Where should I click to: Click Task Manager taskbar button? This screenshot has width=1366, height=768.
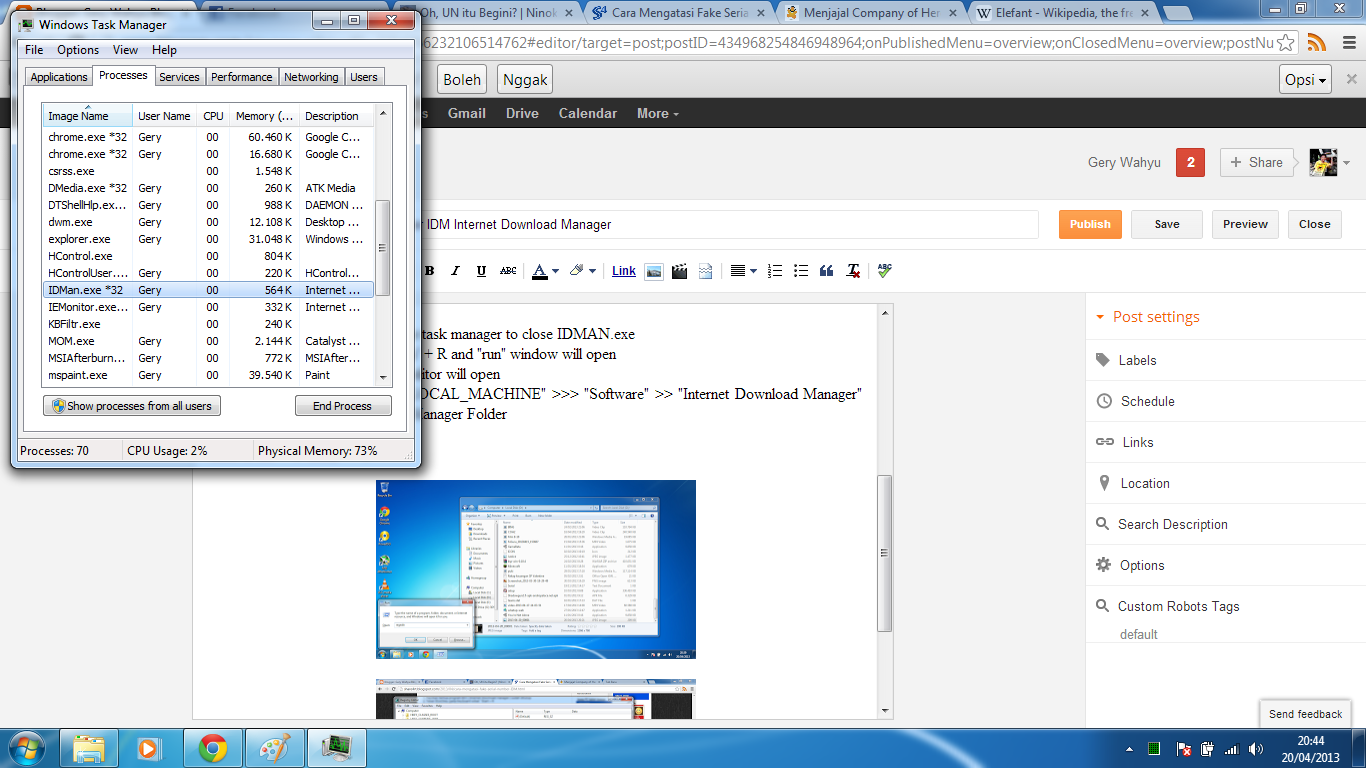[335, 747]
